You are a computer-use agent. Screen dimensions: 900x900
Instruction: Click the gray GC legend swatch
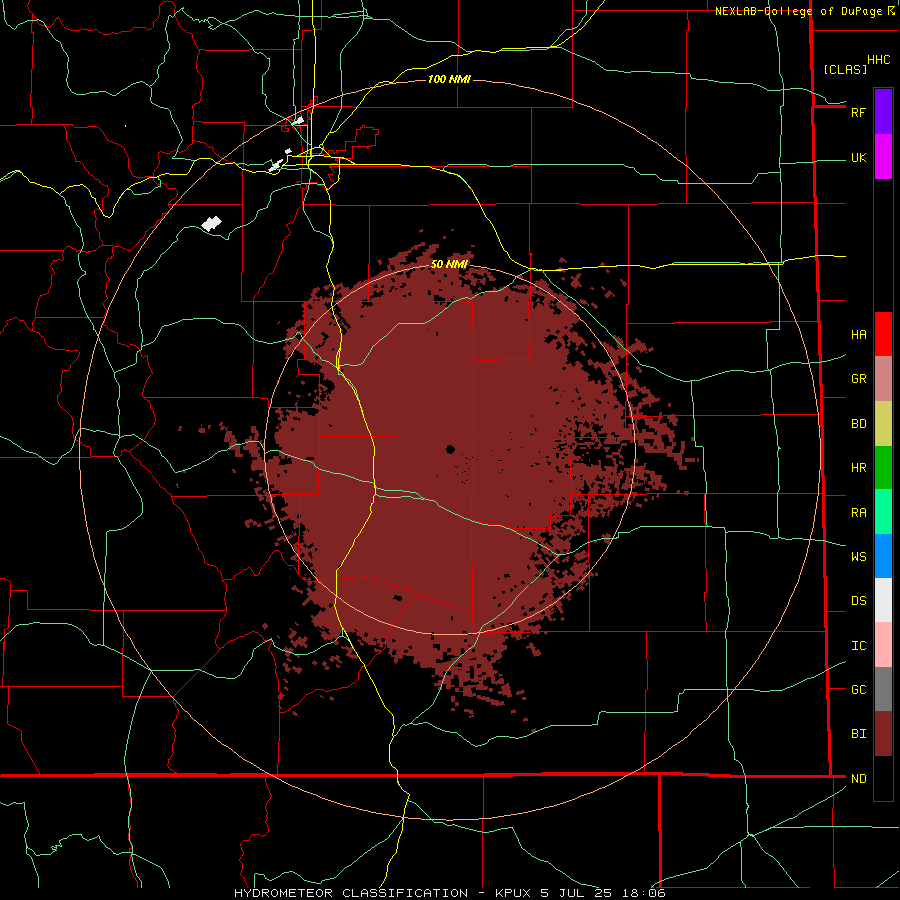[883, 689]
